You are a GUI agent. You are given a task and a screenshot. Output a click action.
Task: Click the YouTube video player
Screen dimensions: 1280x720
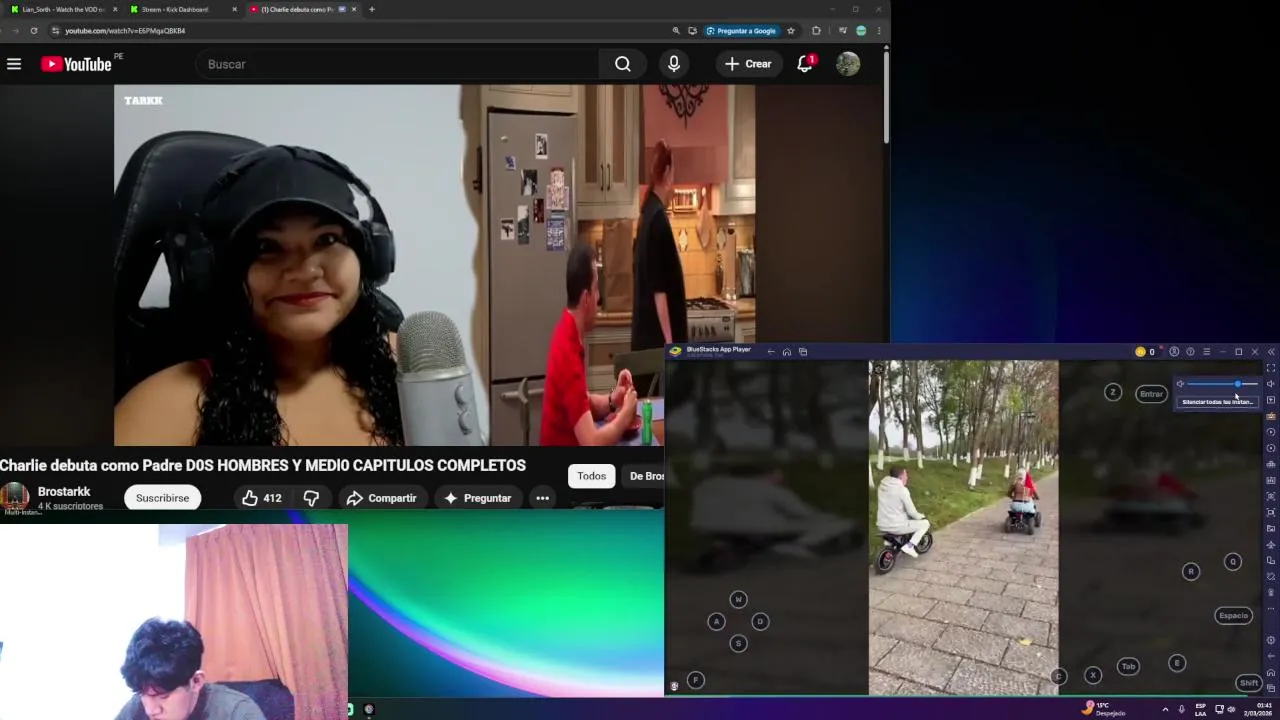pyautogui.click(x=434, y=265)
